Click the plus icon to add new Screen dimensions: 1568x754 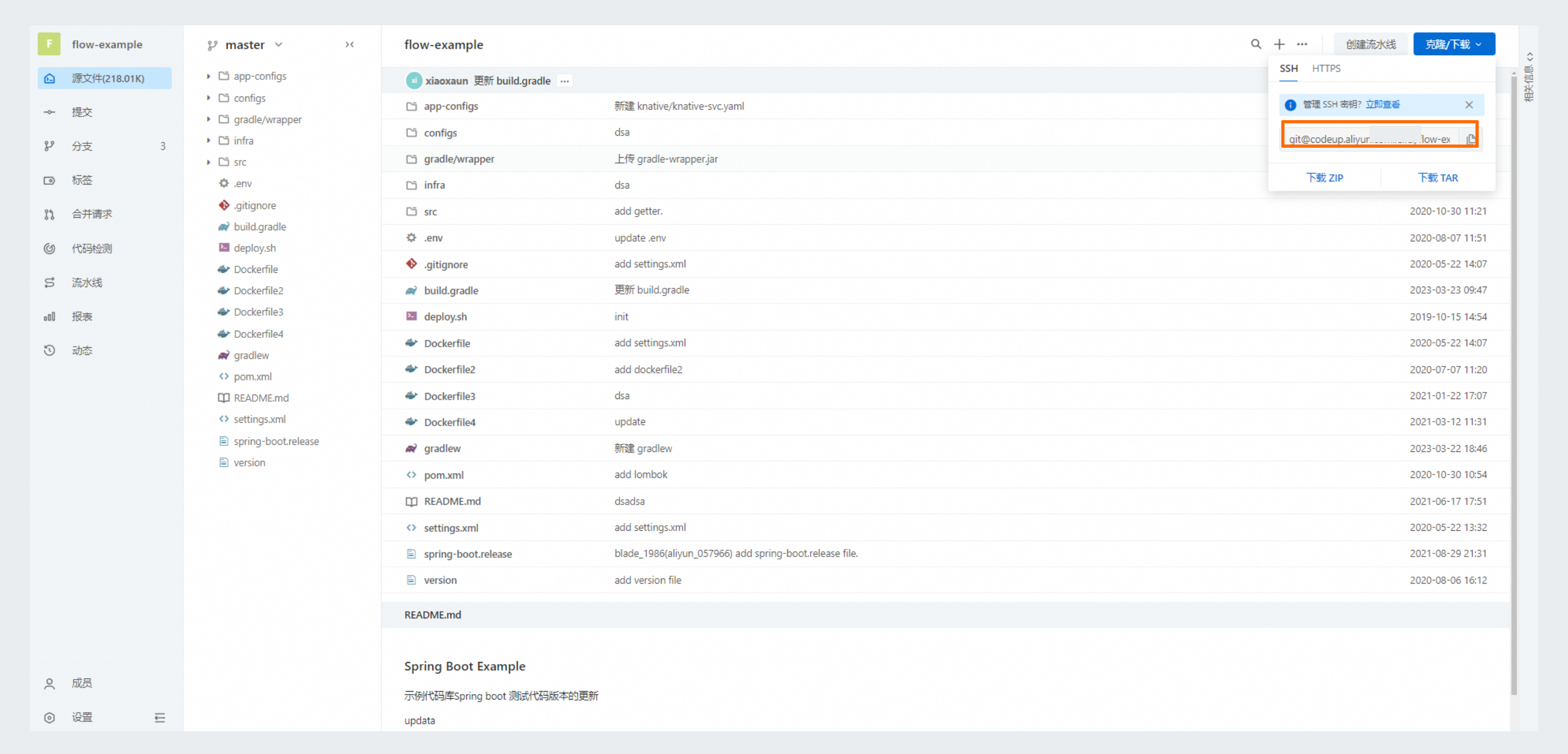[1279, 44]
